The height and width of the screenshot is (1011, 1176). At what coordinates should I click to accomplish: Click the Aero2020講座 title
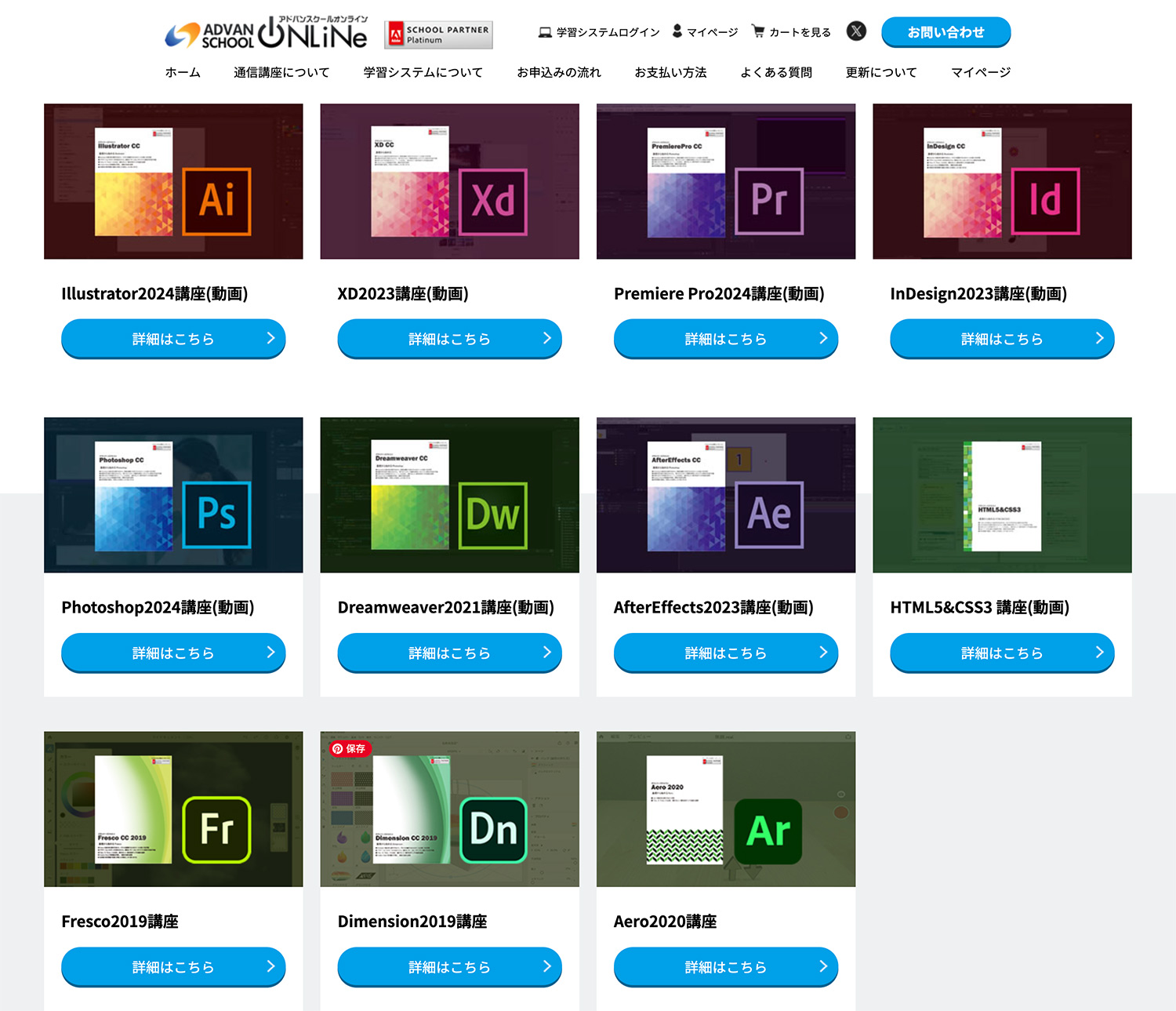pyautogui.click(x=666, y=922)
